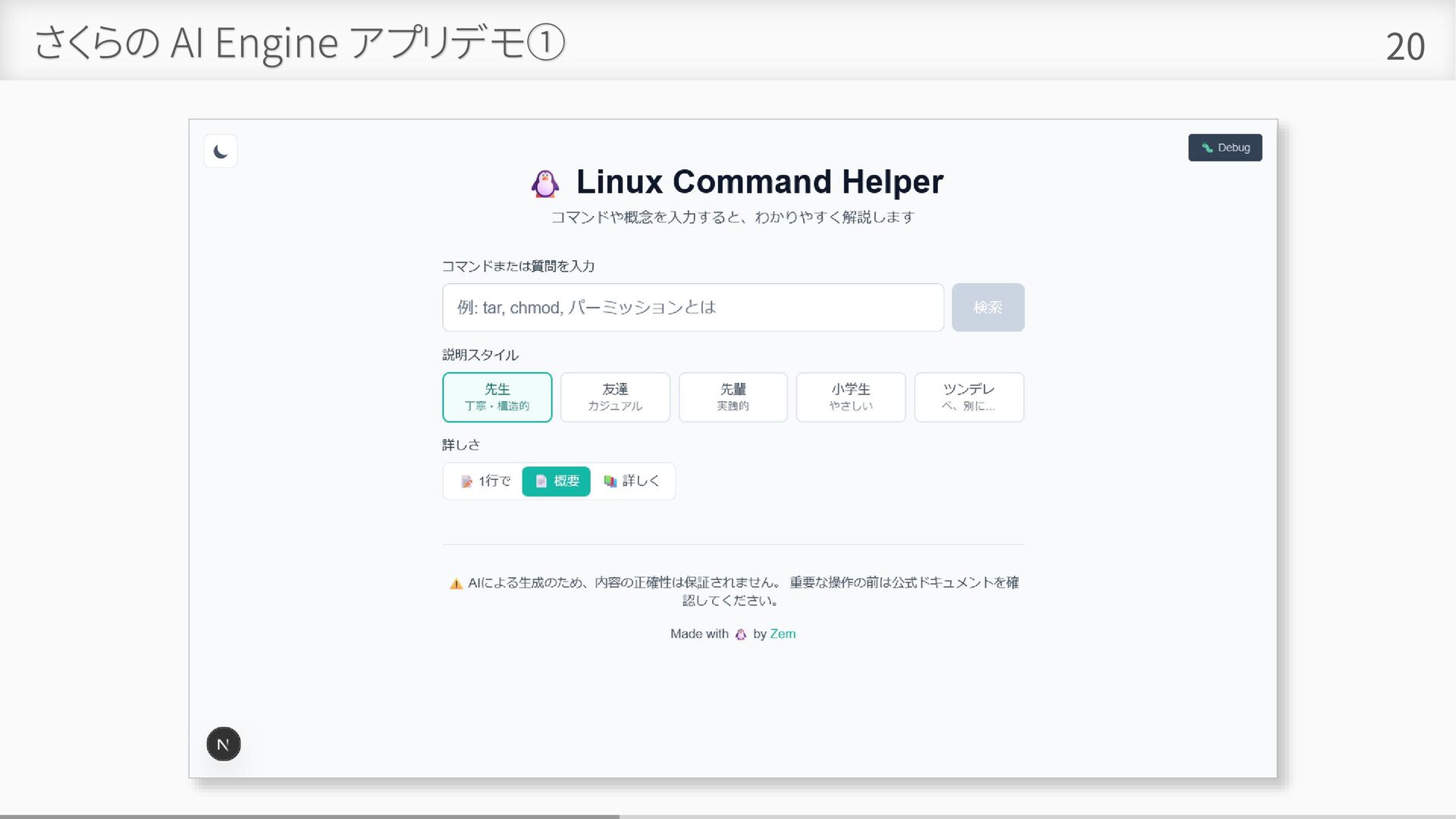Switch detail level to 詳しく

click(632, 481)
